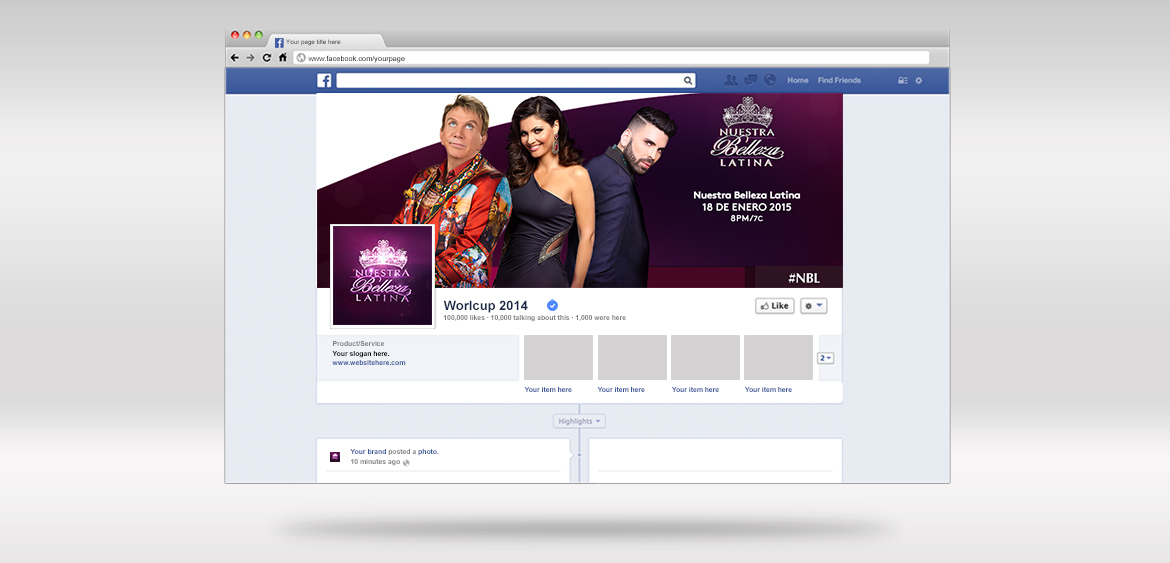Click the timeline marker dot
Screen dimensions: 1170x563
[x=579, y=455]
